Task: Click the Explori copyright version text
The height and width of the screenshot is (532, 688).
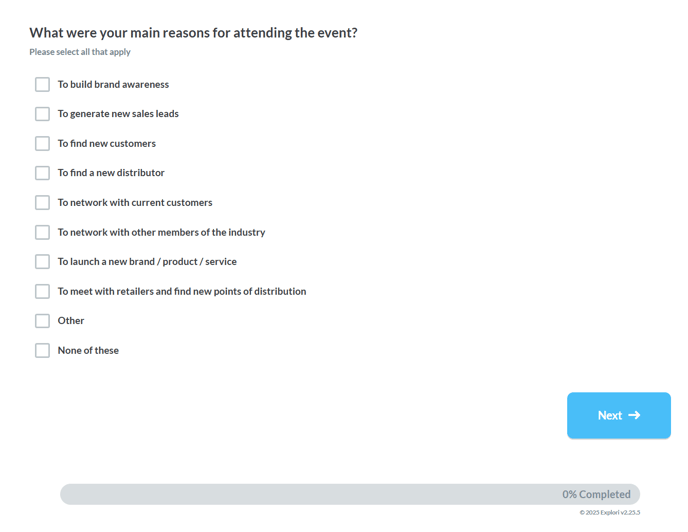Action: 609,512
